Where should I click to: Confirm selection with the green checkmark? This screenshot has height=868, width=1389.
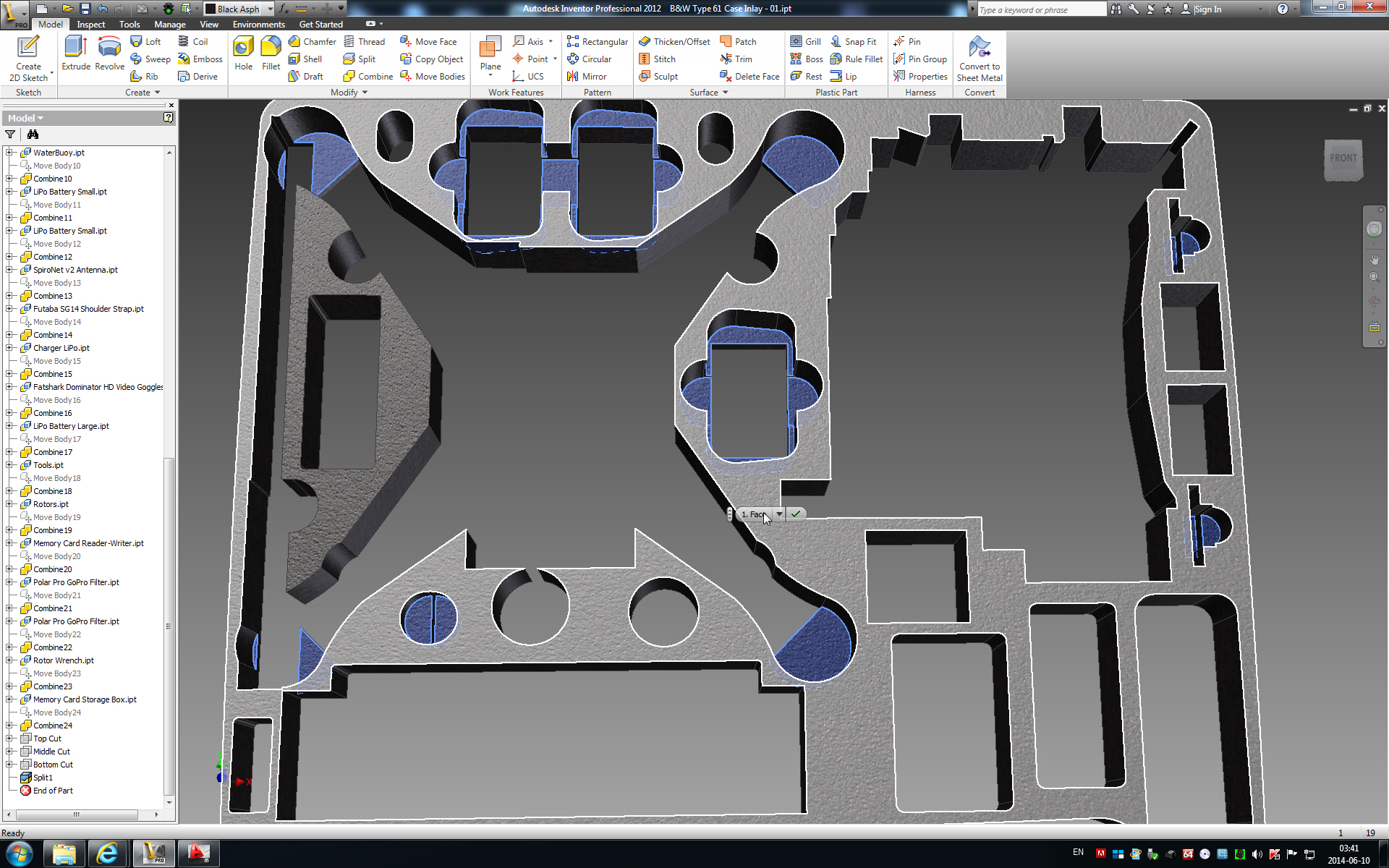(x=795, y=514)
